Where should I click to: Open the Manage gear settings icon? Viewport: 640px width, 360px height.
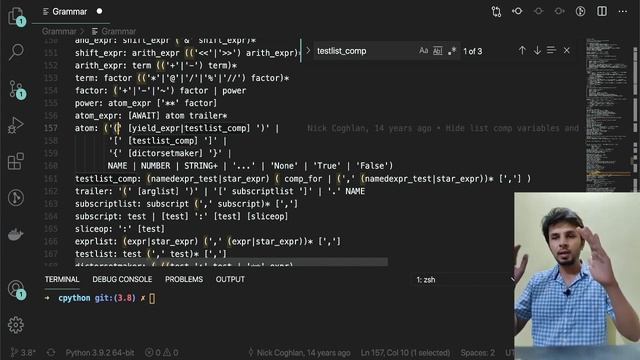point(16,325)
